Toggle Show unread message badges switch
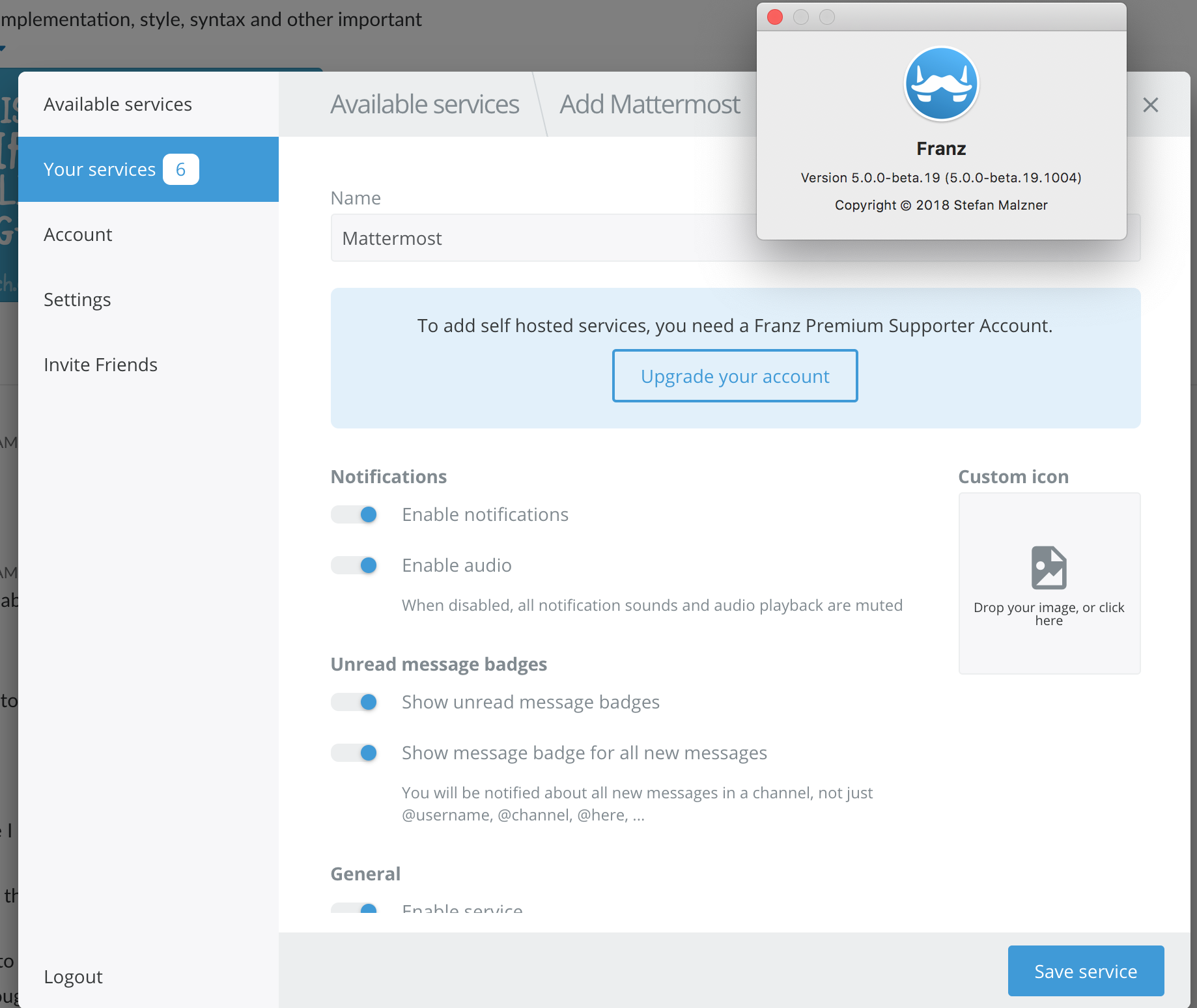This screenshot has width=1197, height=1008. tap(354, 702)
